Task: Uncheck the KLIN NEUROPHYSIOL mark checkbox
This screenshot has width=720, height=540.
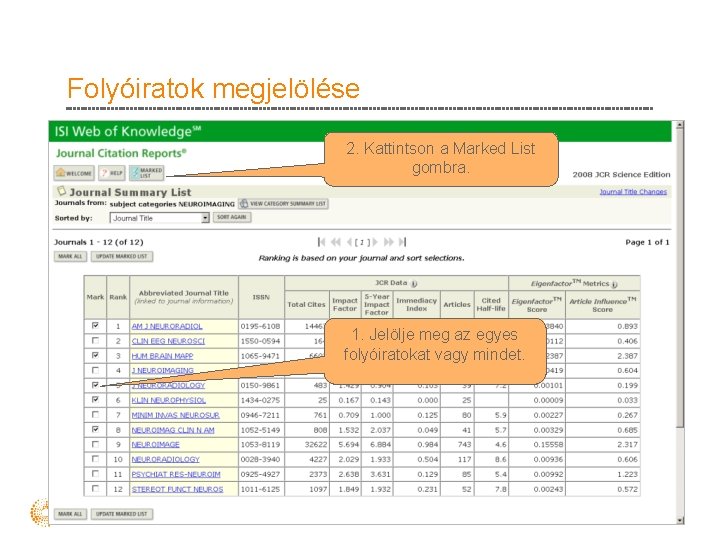Action: pos(96,399)
